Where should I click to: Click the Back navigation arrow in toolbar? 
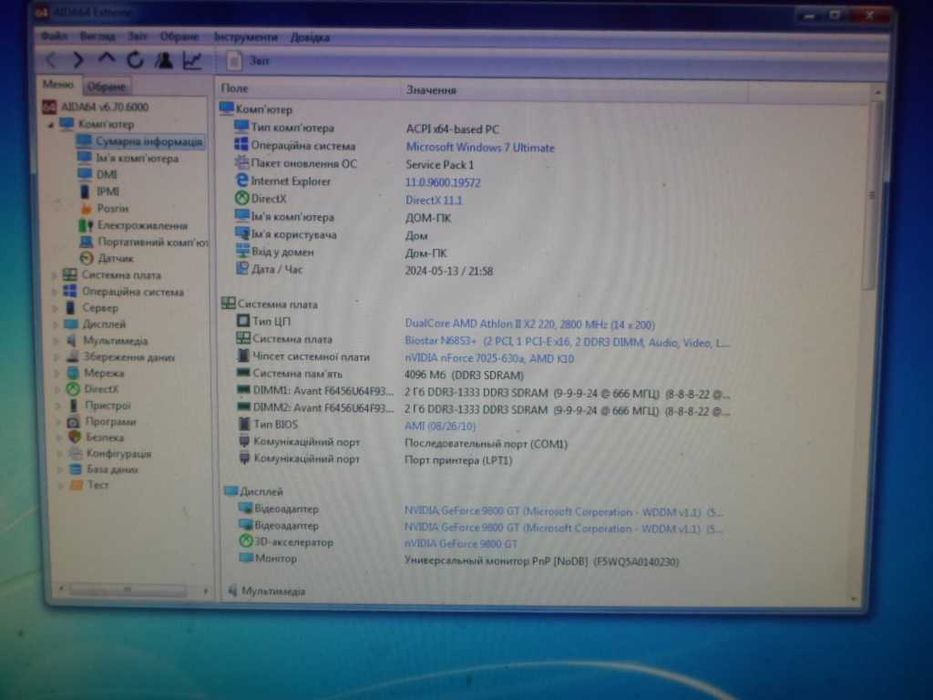tap(51, 60)
